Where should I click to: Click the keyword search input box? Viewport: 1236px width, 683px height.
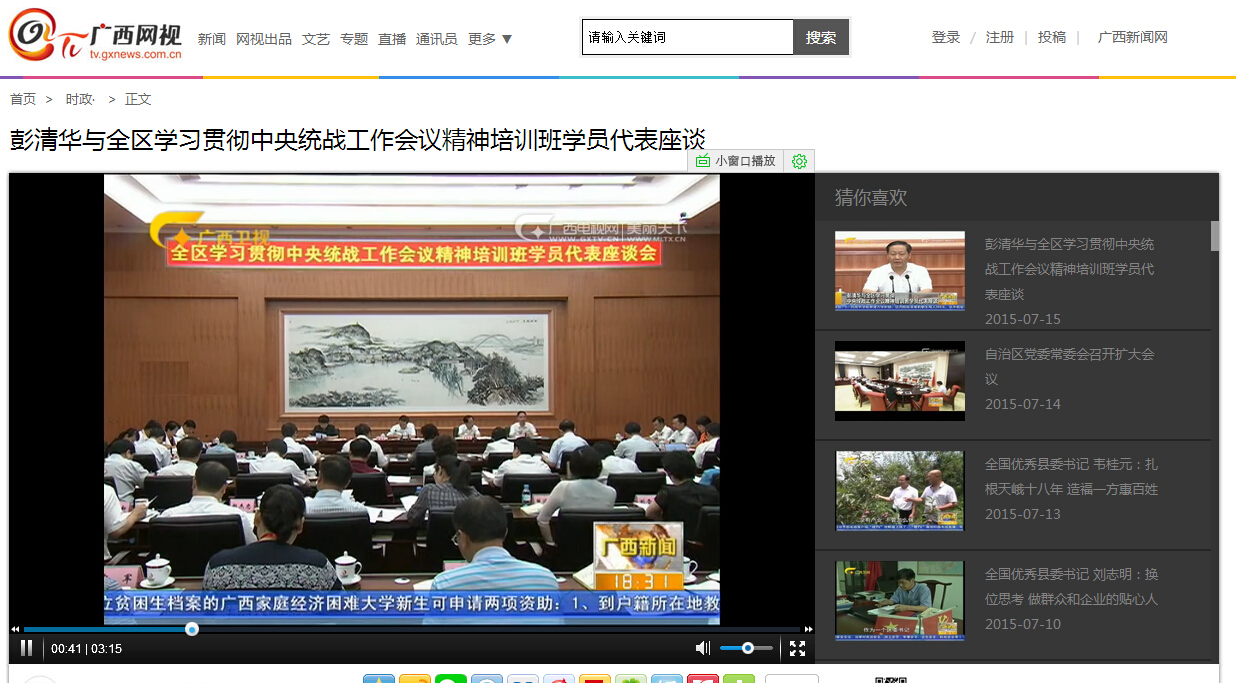point(687,38)
